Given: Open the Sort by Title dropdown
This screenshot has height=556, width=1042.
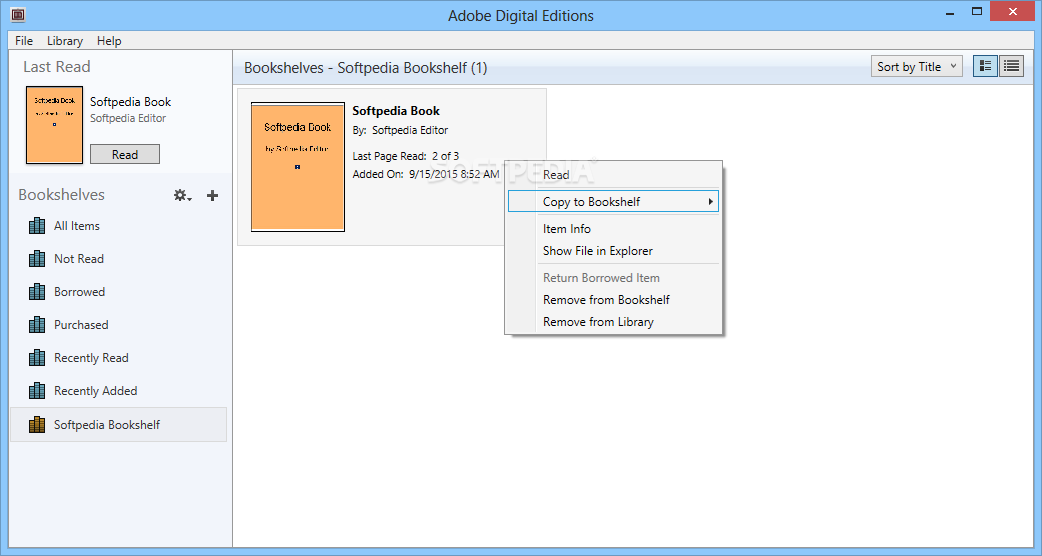Looking at the screenshot, I should (x=916, y=66).
